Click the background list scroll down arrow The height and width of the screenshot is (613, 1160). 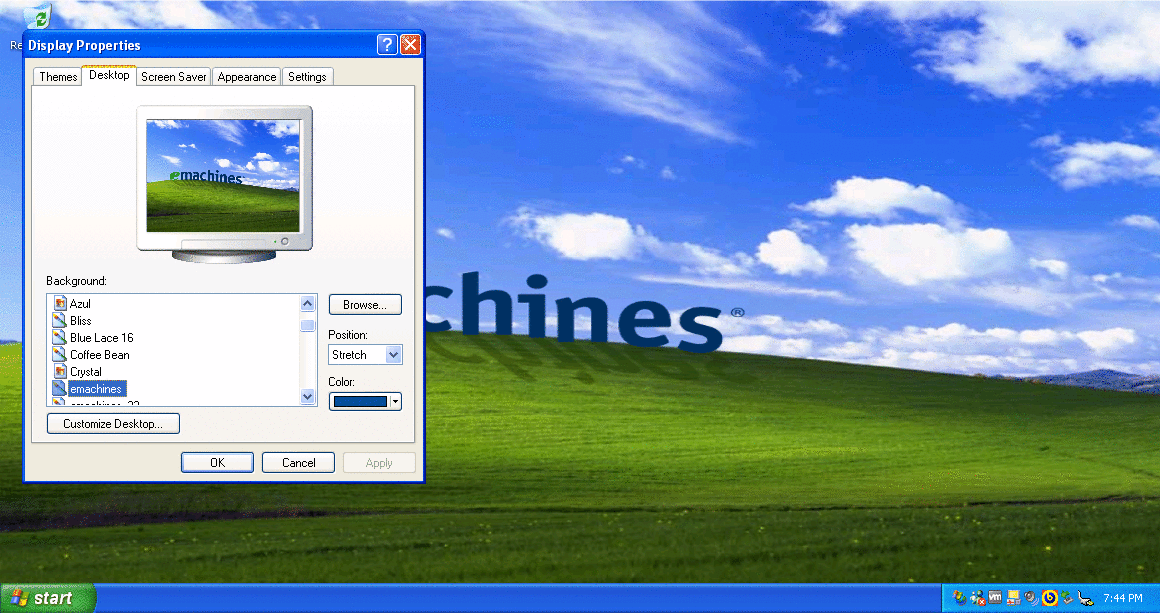(x=308, y=397)
